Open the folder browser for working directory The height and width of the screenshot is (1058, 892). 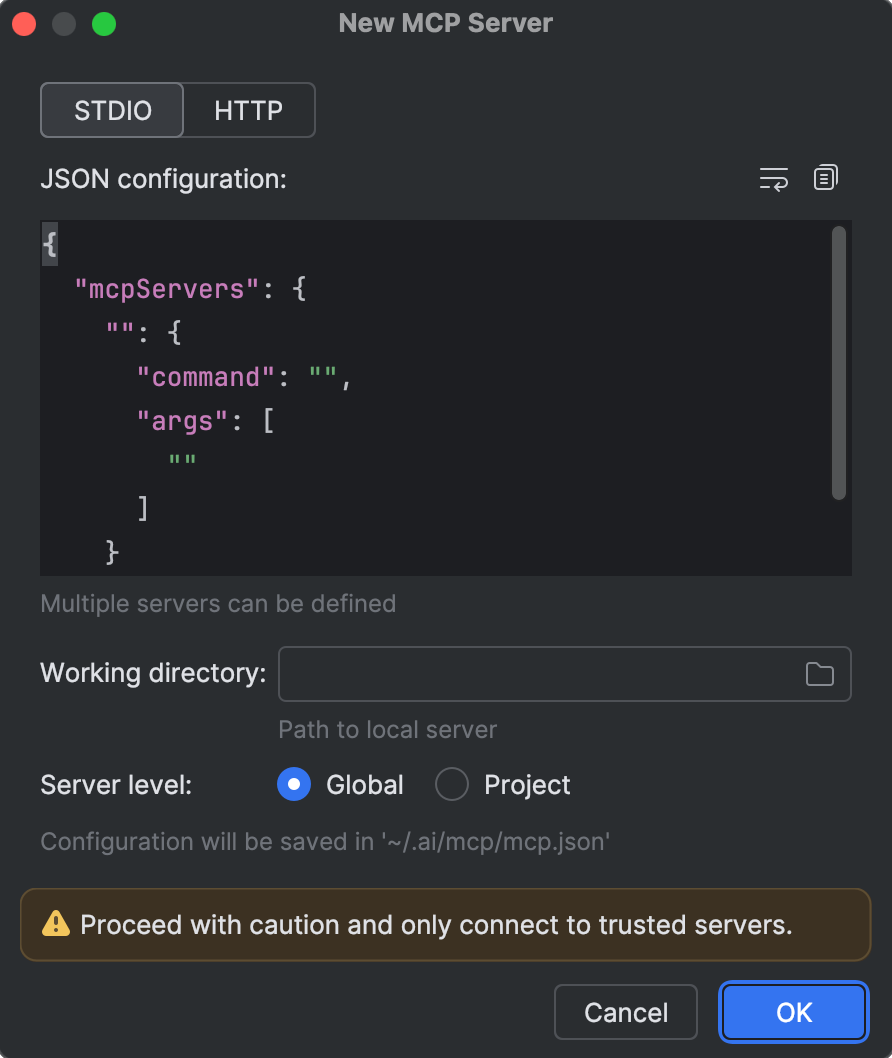tap(820, 673)
